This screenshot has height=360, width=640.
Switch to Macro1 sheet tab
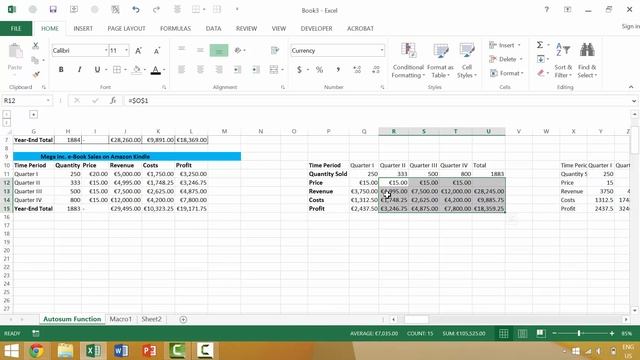click(121, 319)
